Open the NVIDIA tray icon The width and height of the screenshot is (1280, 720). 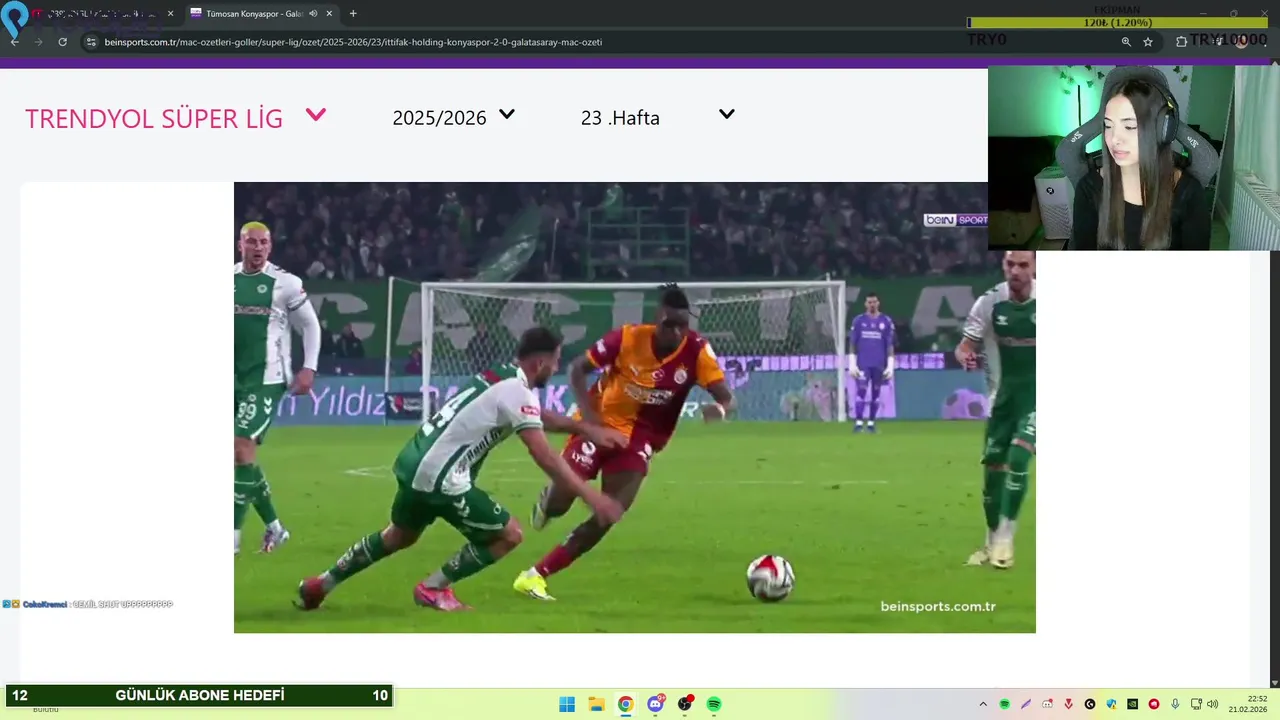pos(1132,704)
